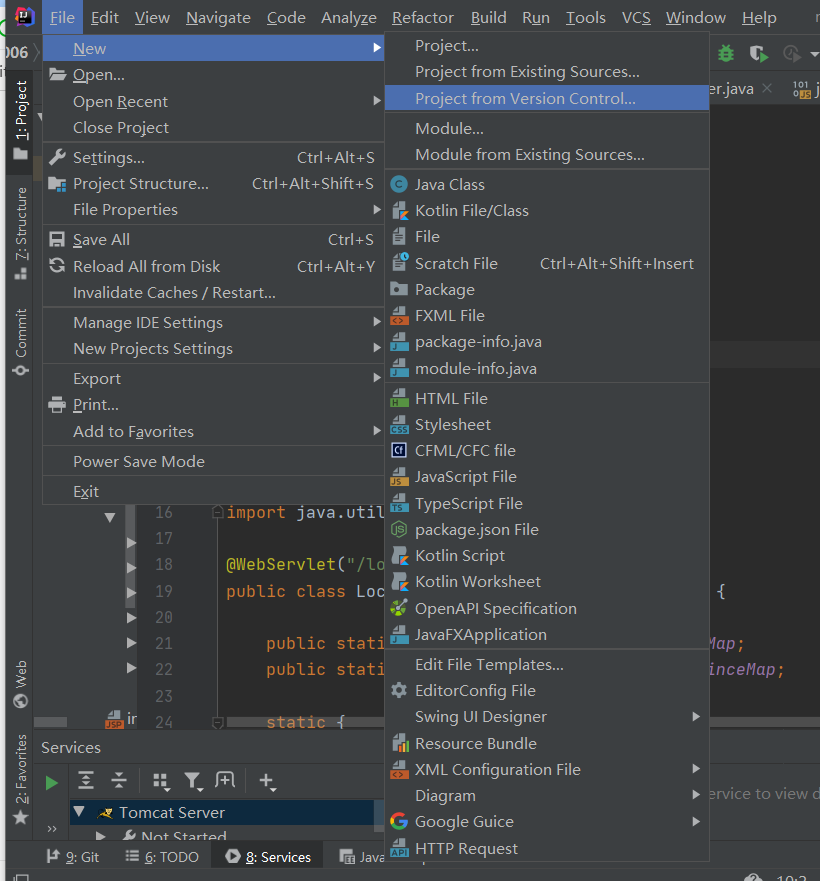Viewport: 820px width, 881px height.
Task: Open the Refactor menu
Action: (x=423, y=17)
